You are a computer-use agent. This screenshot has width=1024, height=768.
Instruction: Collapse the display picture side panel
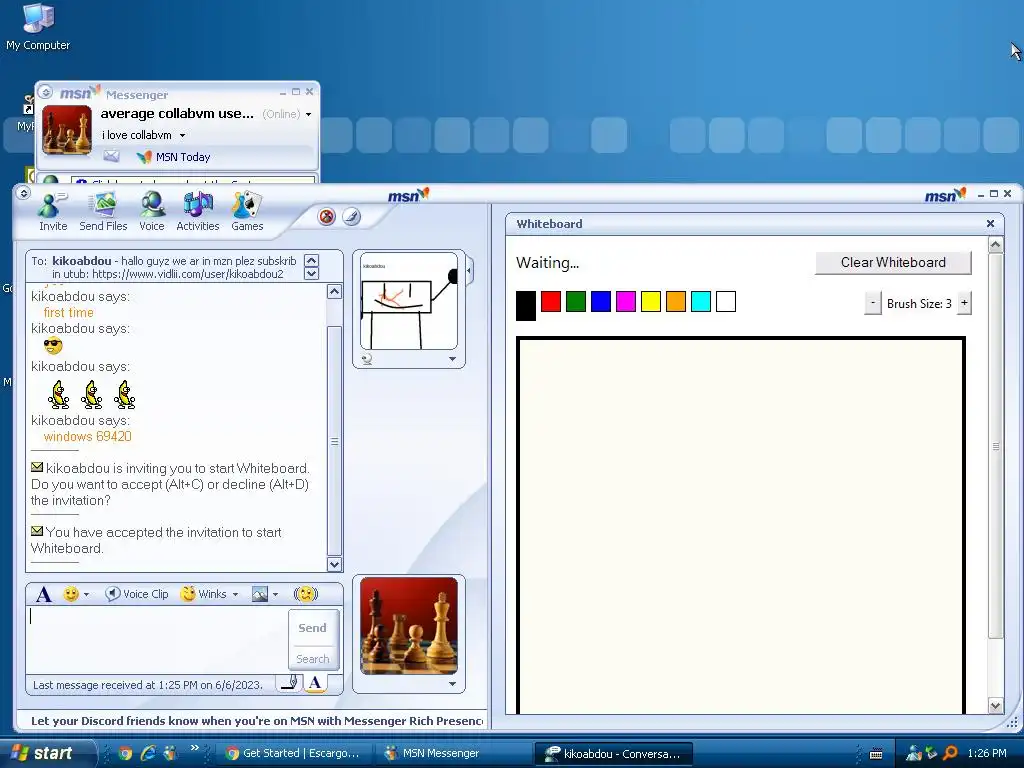pyautogui.click(x=470, y=270)
